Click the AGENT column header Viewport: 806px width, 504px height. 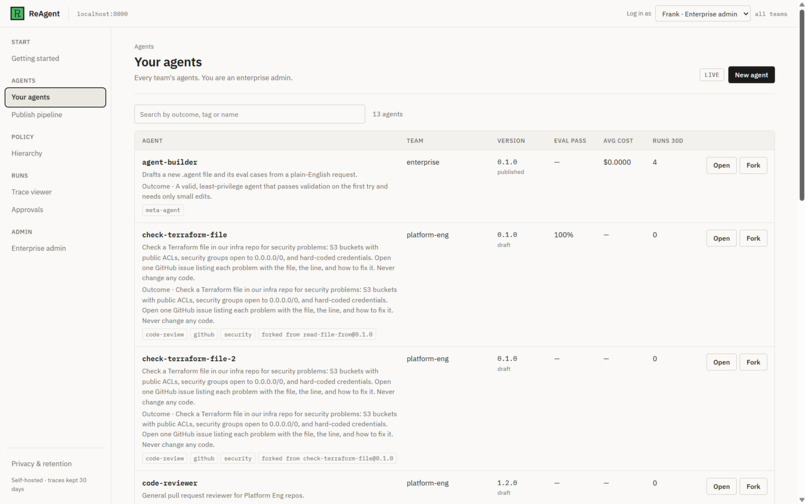coord(152,140)
